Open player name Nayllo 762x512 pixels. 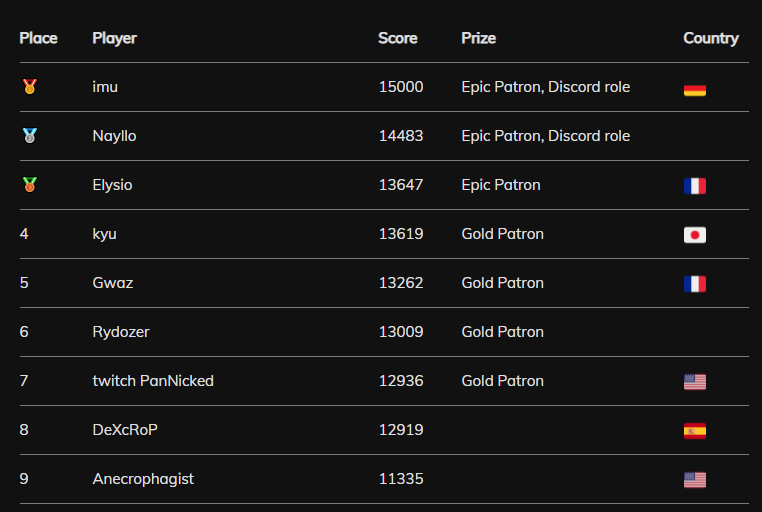[114, 136]
